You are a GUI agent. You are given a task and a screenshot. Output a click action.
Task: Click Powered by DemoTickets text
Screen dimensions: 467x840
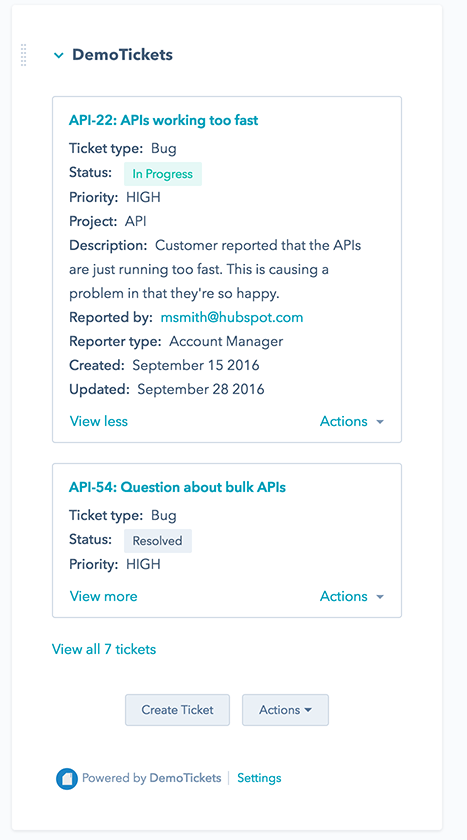[152, 778]
